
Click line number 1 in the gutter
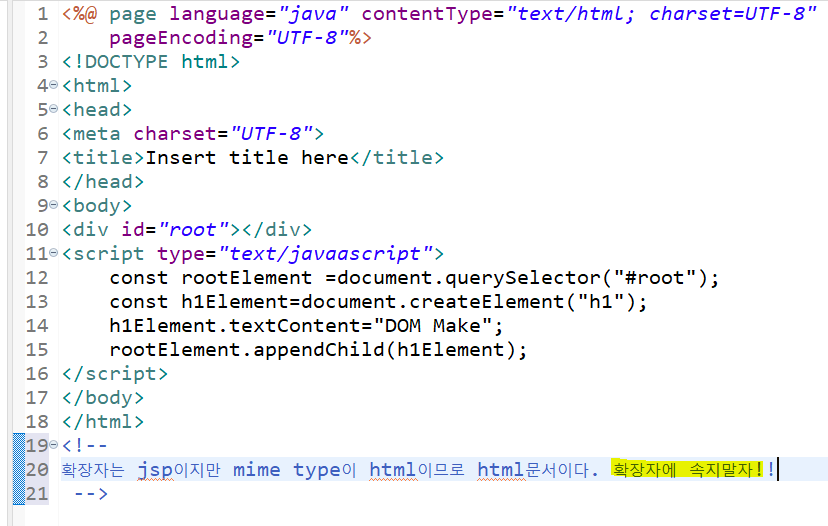click(43, 14)
